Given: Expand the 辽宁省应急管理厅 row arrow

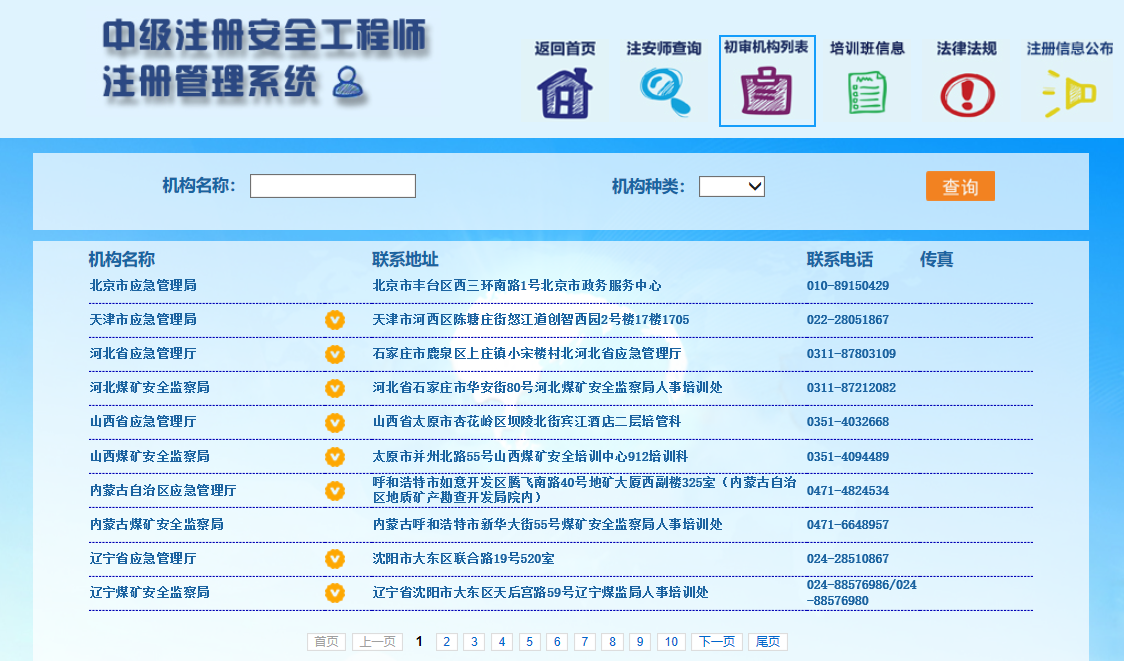Looking at the screenshot, I should pos(335,559).
